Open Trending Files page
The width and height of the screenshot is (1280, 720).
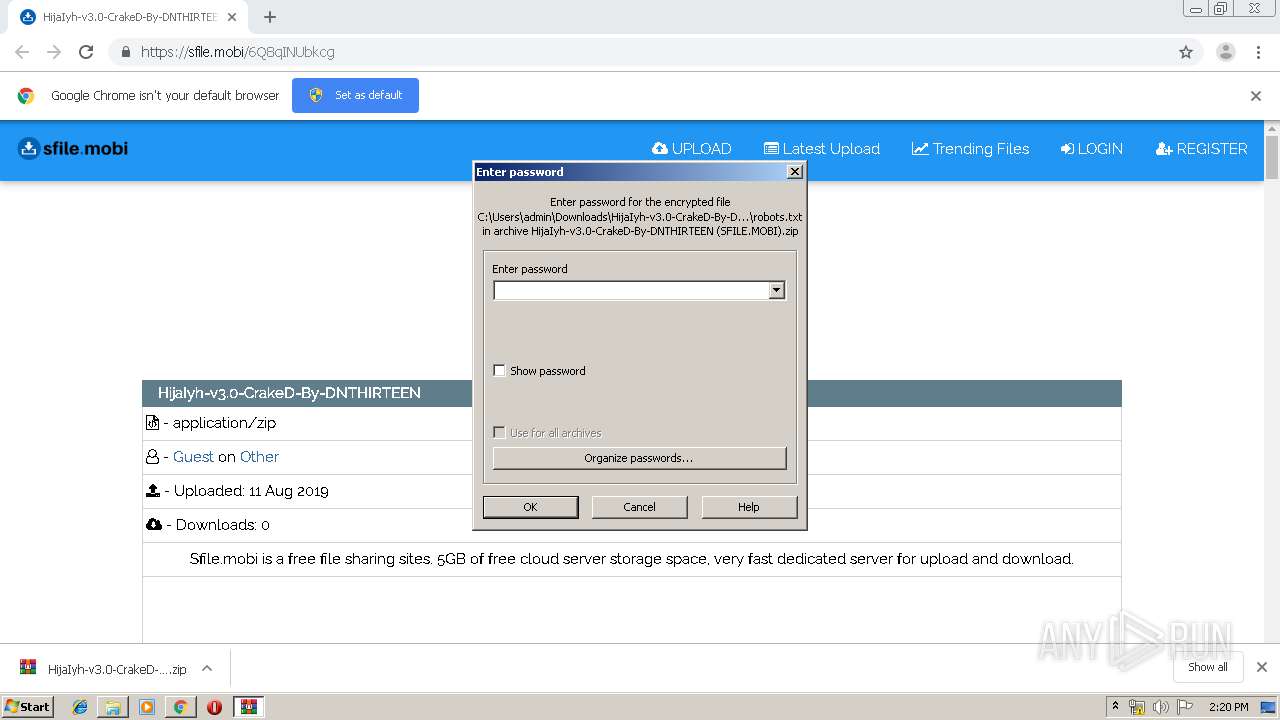tap(970, 149)
